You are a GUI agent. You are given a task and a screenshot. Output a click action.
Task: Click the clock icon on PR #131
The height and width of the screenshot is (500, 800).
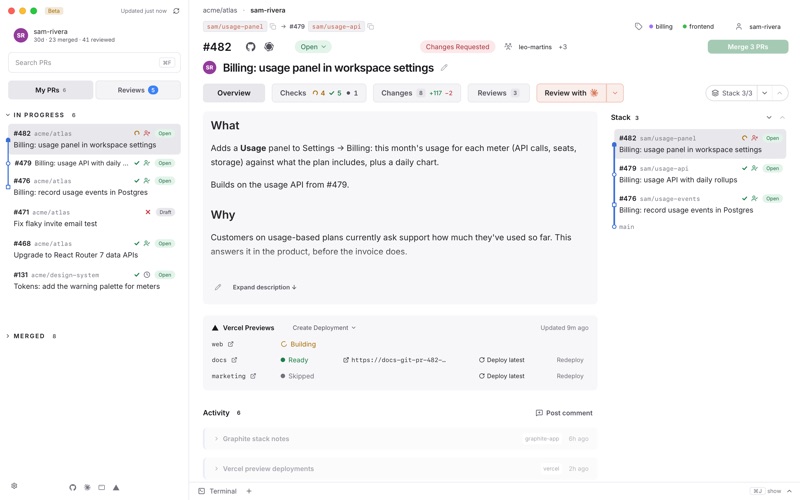click(x=146, y=274)
